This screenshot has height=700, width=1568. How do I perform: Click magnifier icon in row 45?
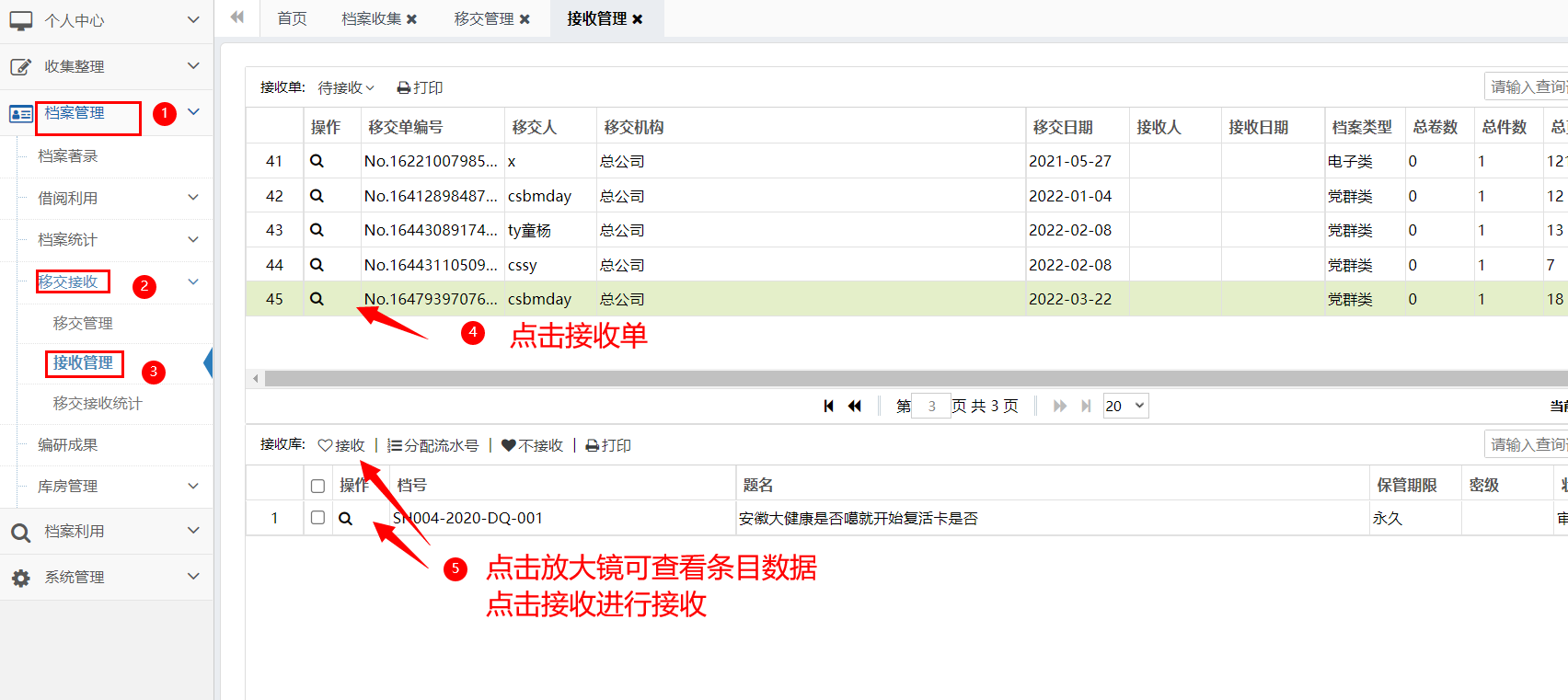coord(317,299)
